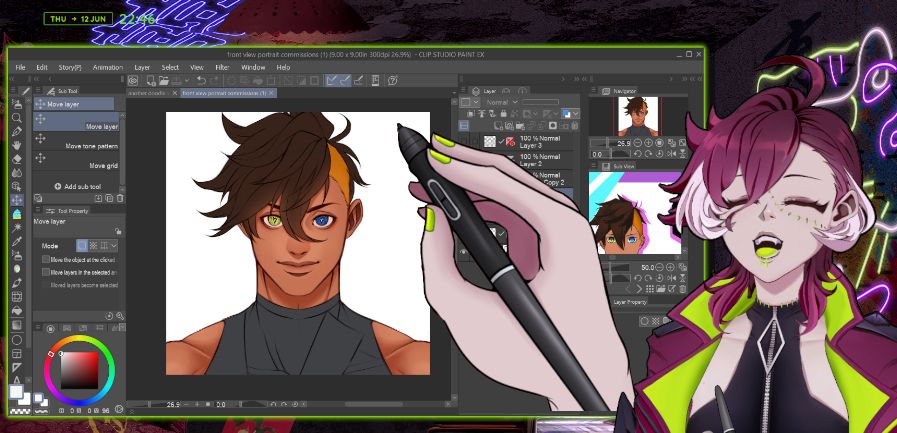Click the main color swatch
The image size is (897, 433).
pos(15,391)
